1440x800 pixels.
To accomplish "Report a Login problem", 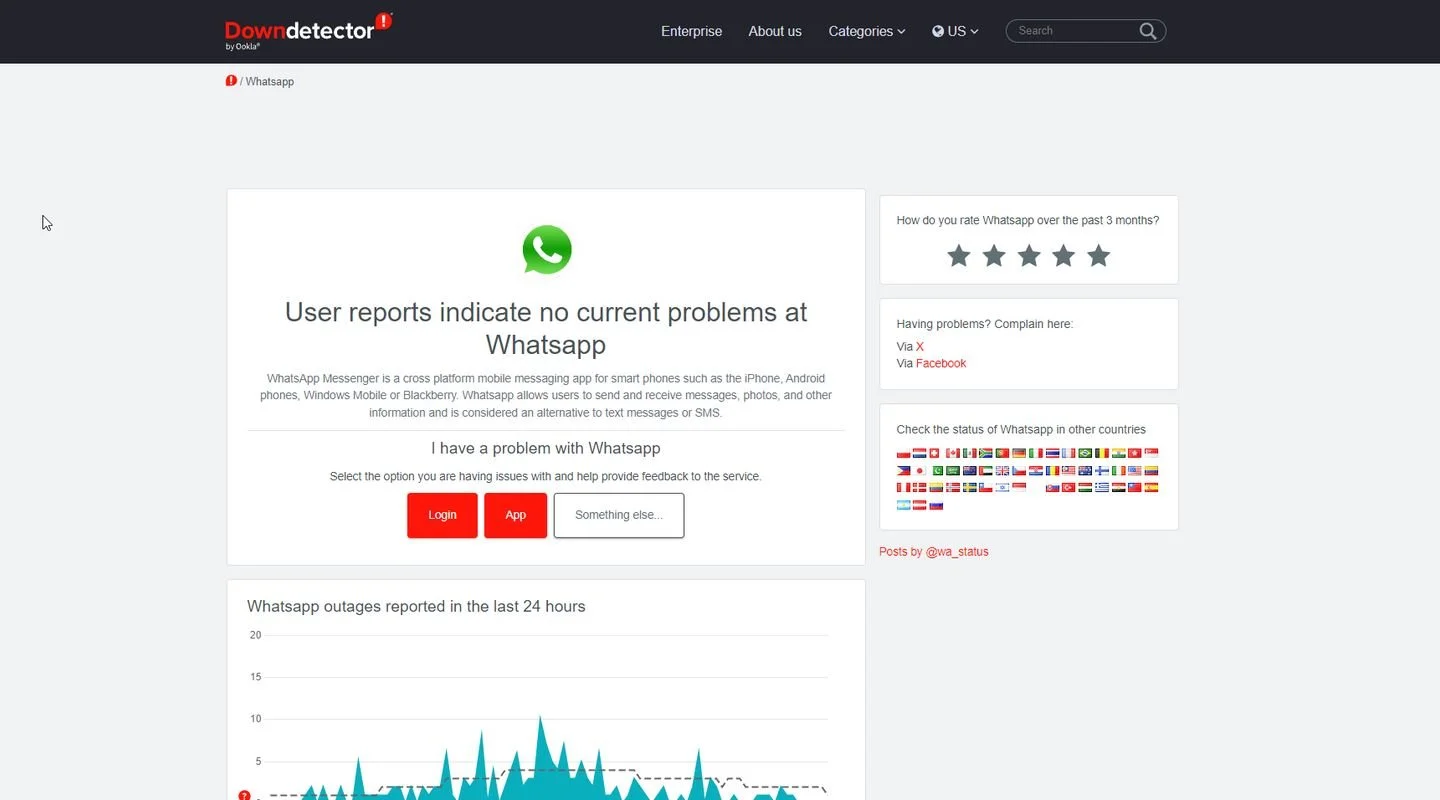I will point(442,515).
